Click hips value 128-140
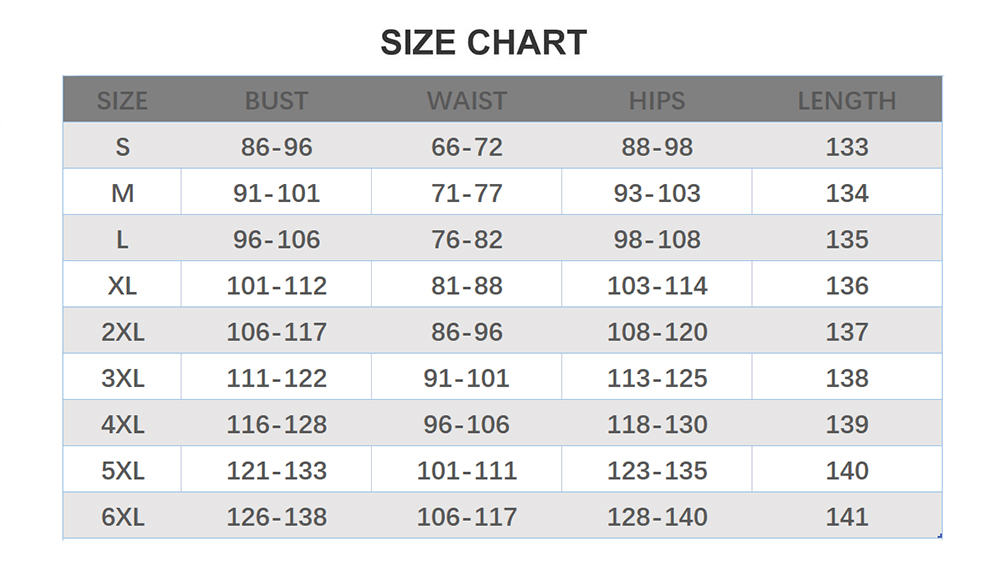The width and height of the screenshot is (1000, 569). pyautogui.click(x=657, y=517)
